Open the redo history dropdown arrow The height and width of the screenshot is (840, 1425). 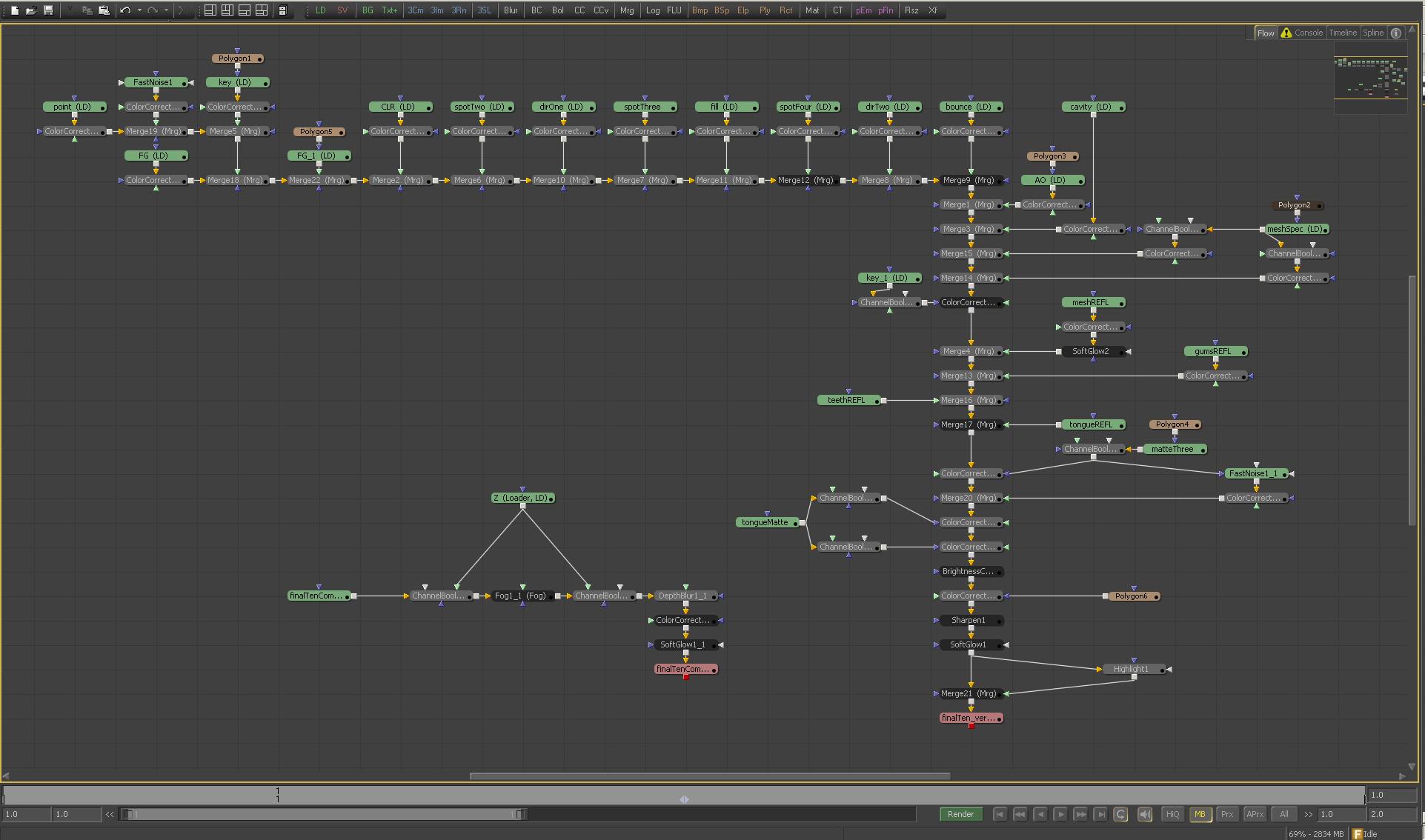click(x=166, y=10)
